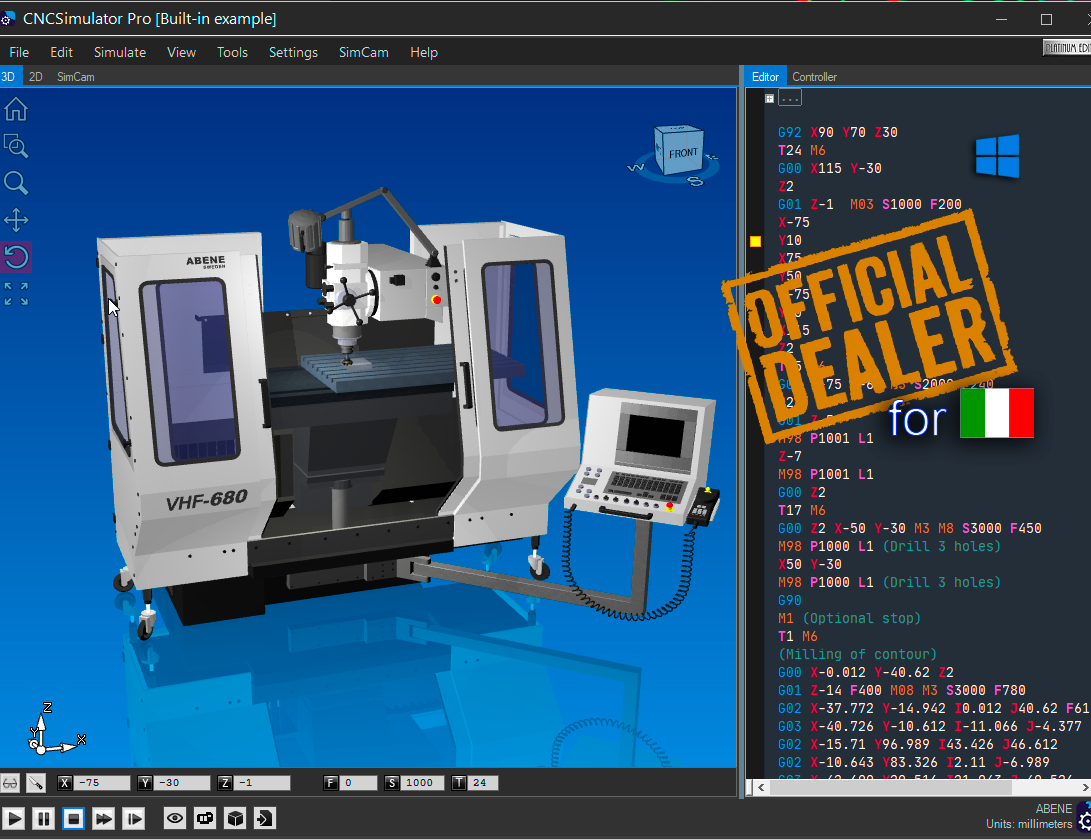This screenshot has height=840, width=1091.
Task: Click the import document arrow icon
Action: [264, 818]
